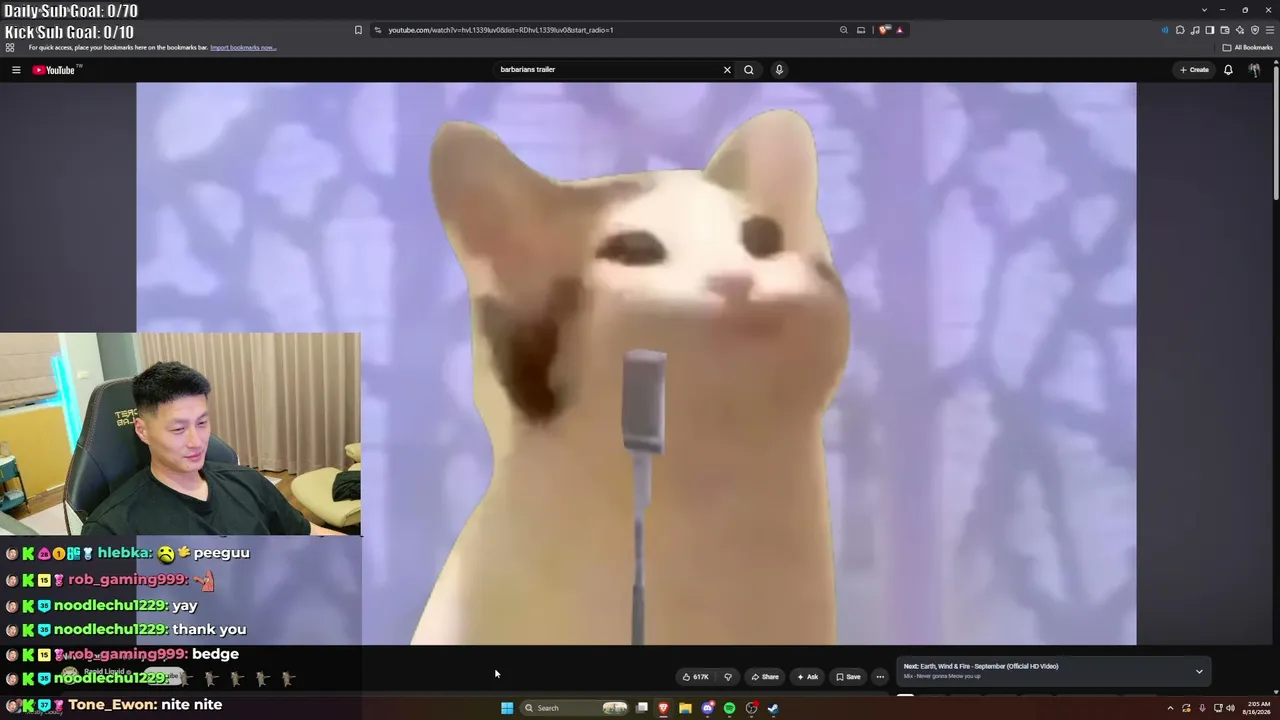The image size is (1280, 720).
Task: Open the Steam taskbar icon
Action: click(x=773, y=708)
